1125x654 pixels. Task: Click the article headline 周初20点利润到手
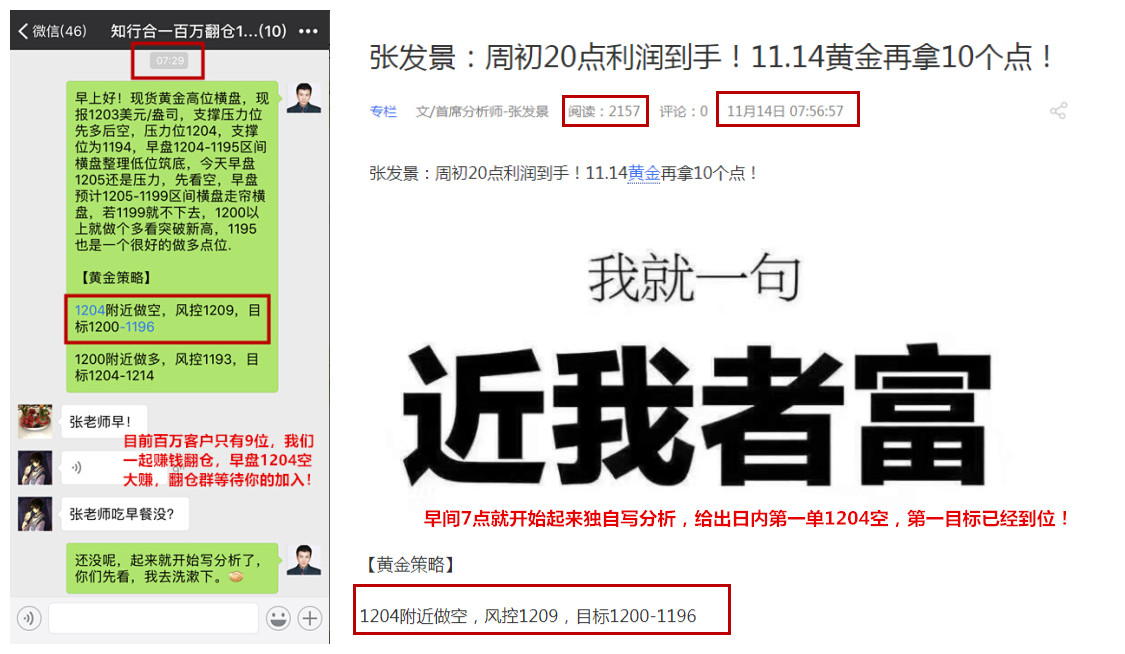click(711, 57)
